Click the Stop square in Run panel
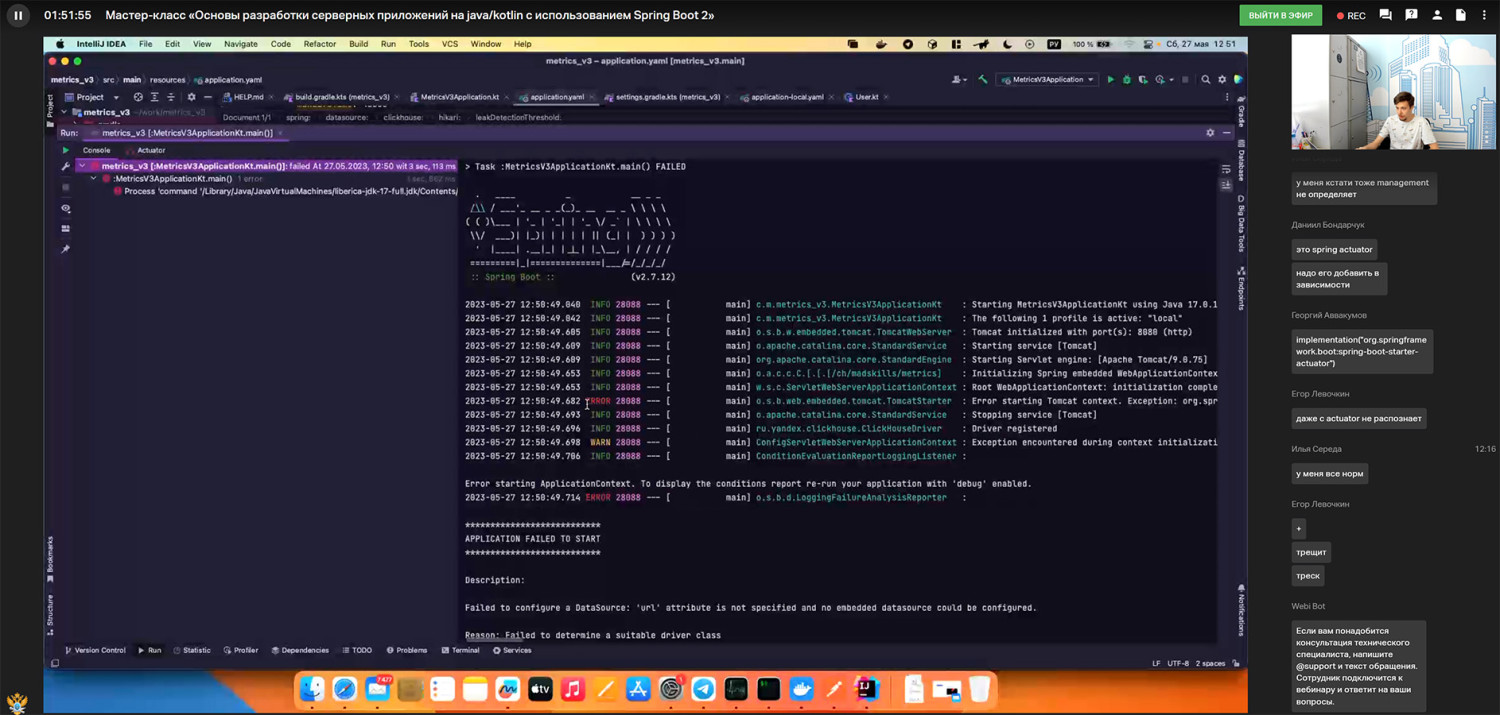 pos(66,187)
